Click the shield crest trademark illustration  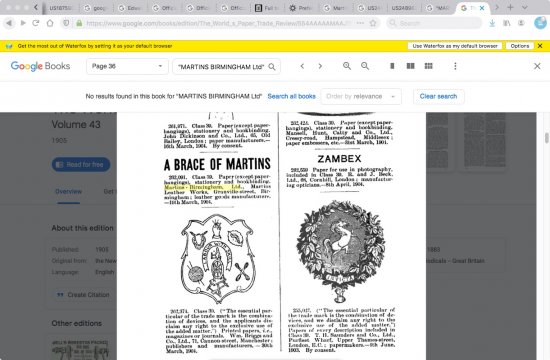pos(217,259)
